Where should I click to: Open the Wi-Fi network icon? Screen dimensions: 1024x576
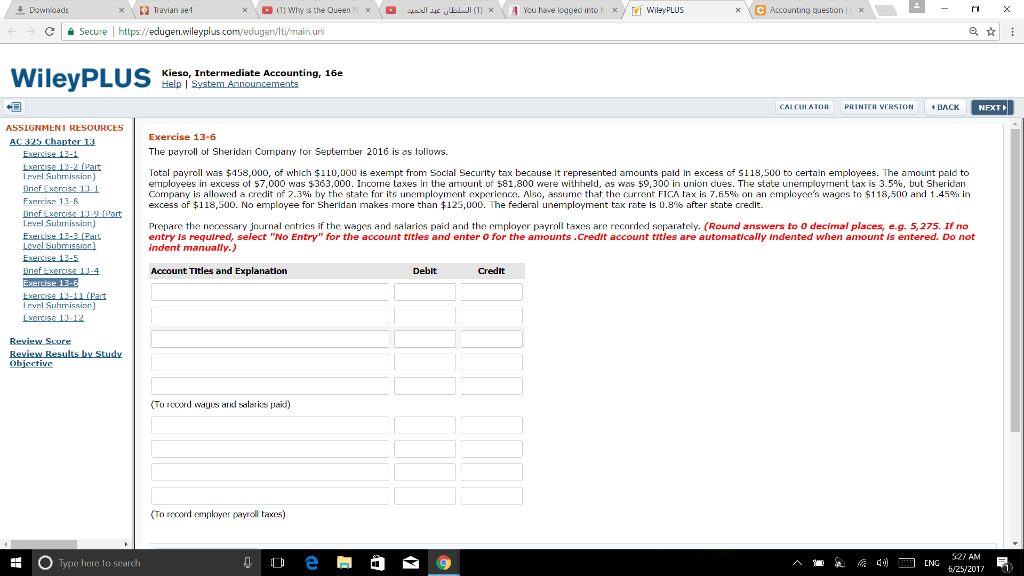[x=862, y=563]
